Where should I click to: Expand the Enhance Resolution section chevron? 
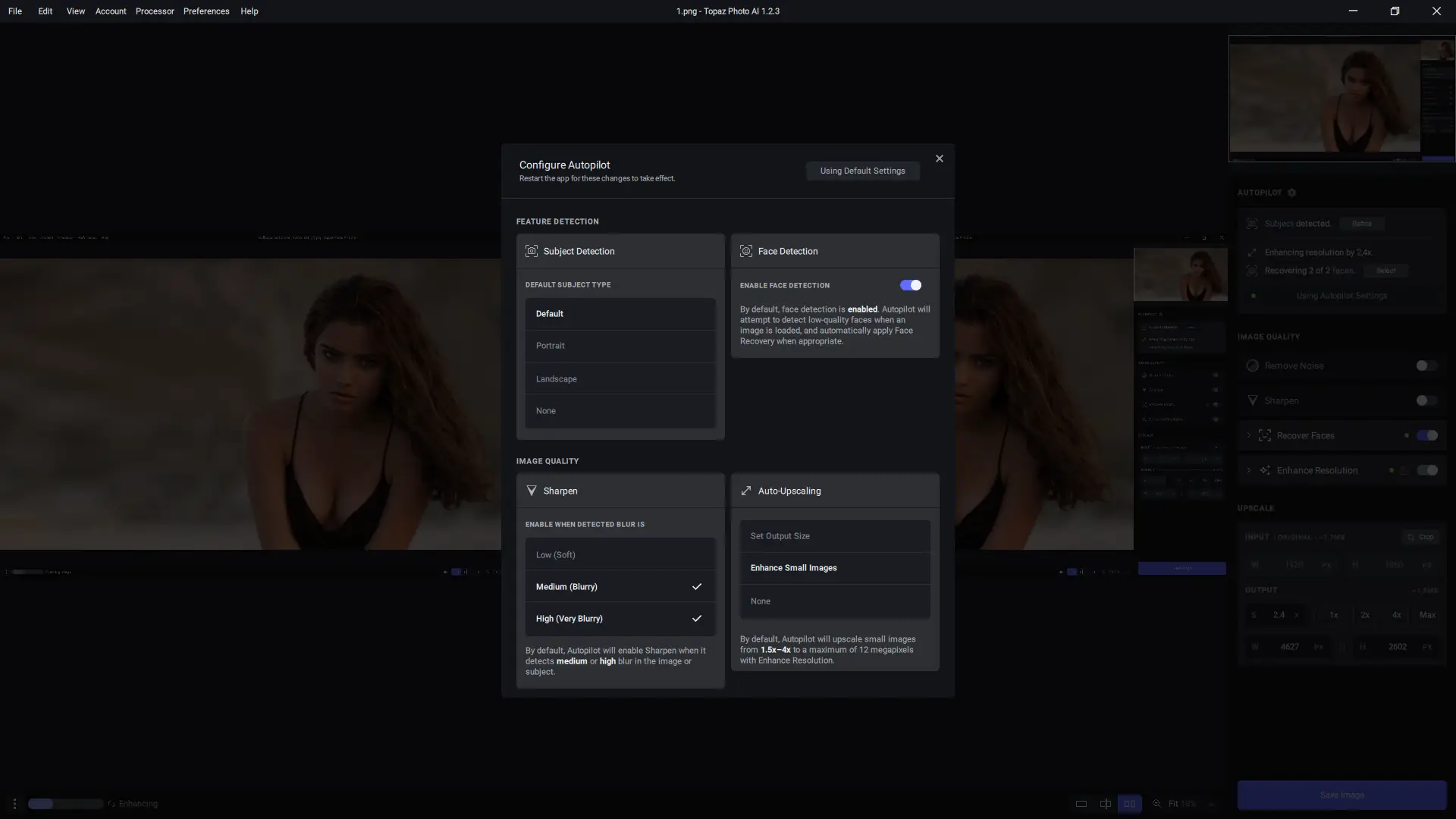click(1248, 470)
